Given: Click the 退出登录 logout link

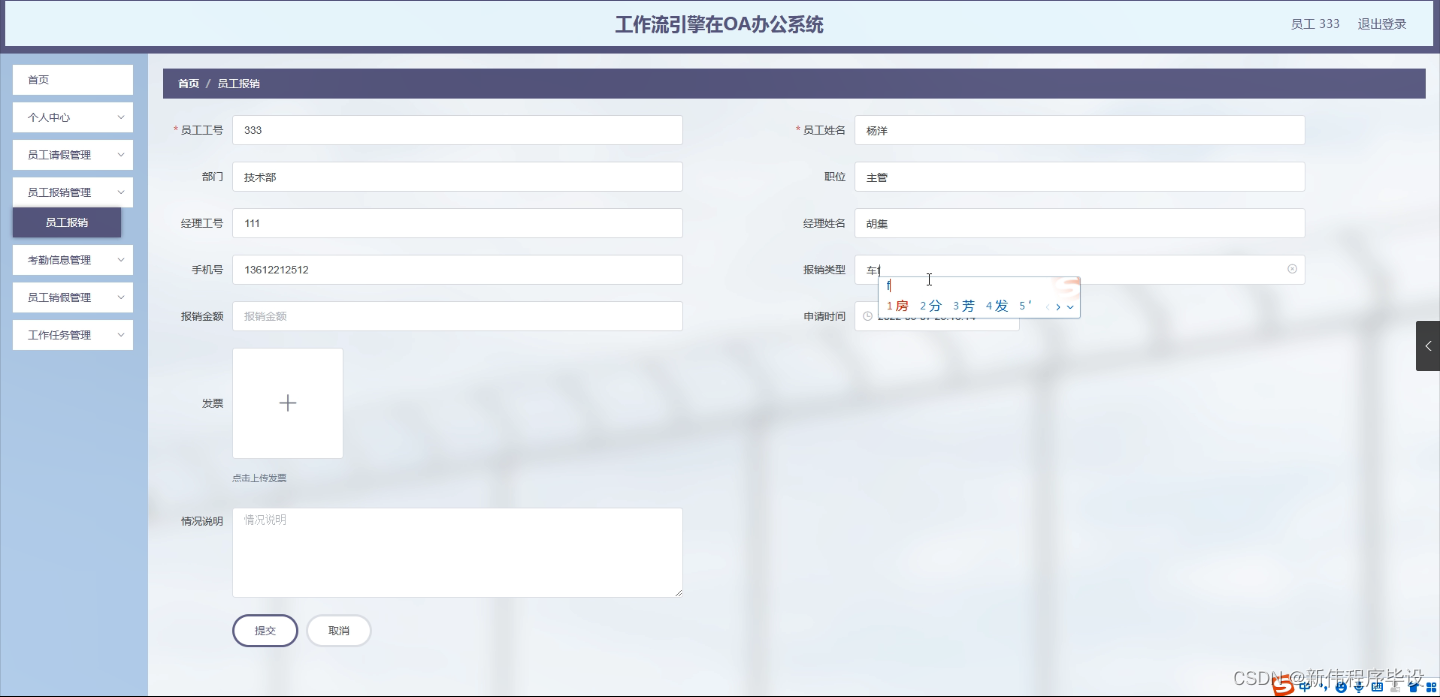Looking at the screenshot, I should tap(1381, 23).
